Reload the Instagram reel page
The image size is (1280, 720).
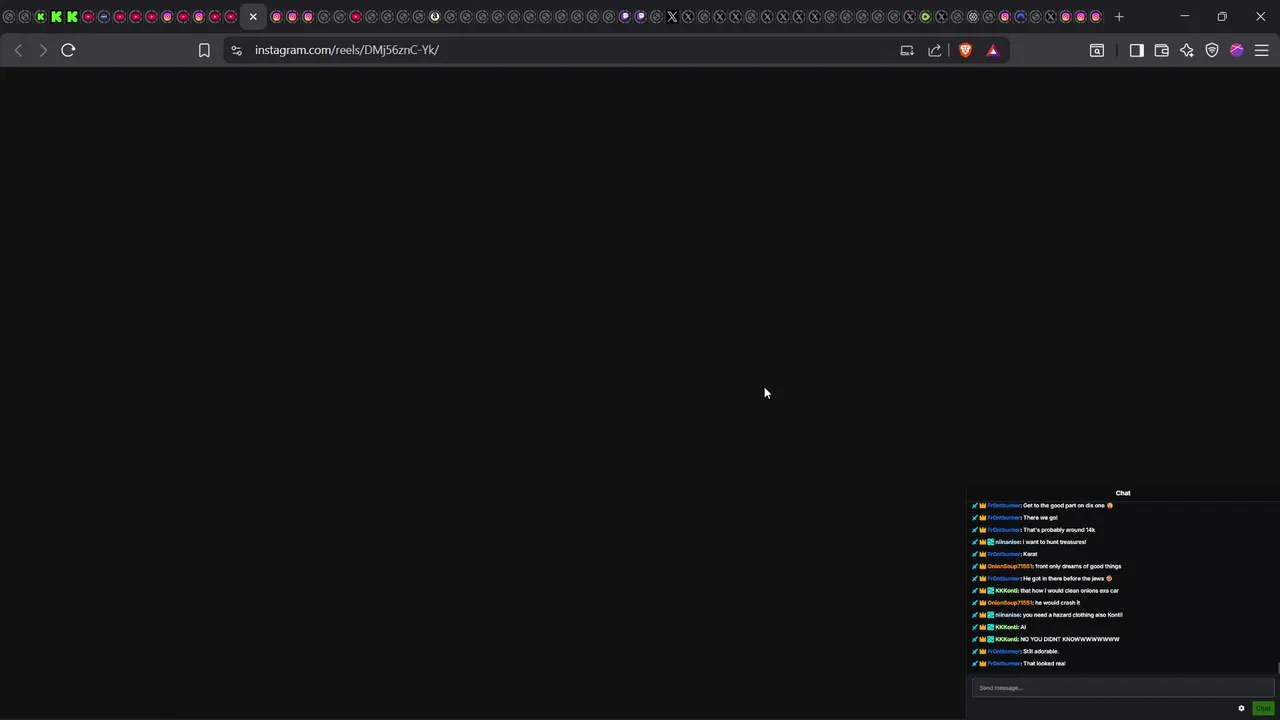coord(68,50)
